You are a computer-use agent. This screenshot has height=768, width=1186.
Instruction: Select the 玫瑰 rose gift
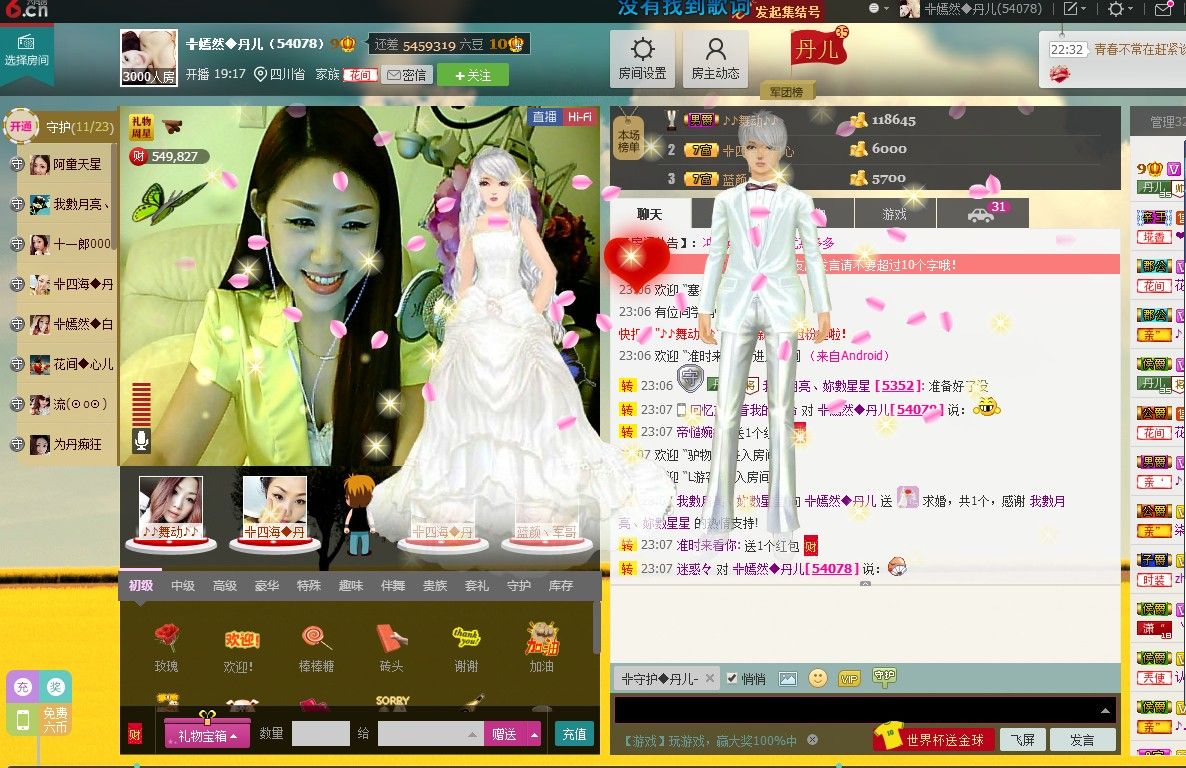point(166,647)
